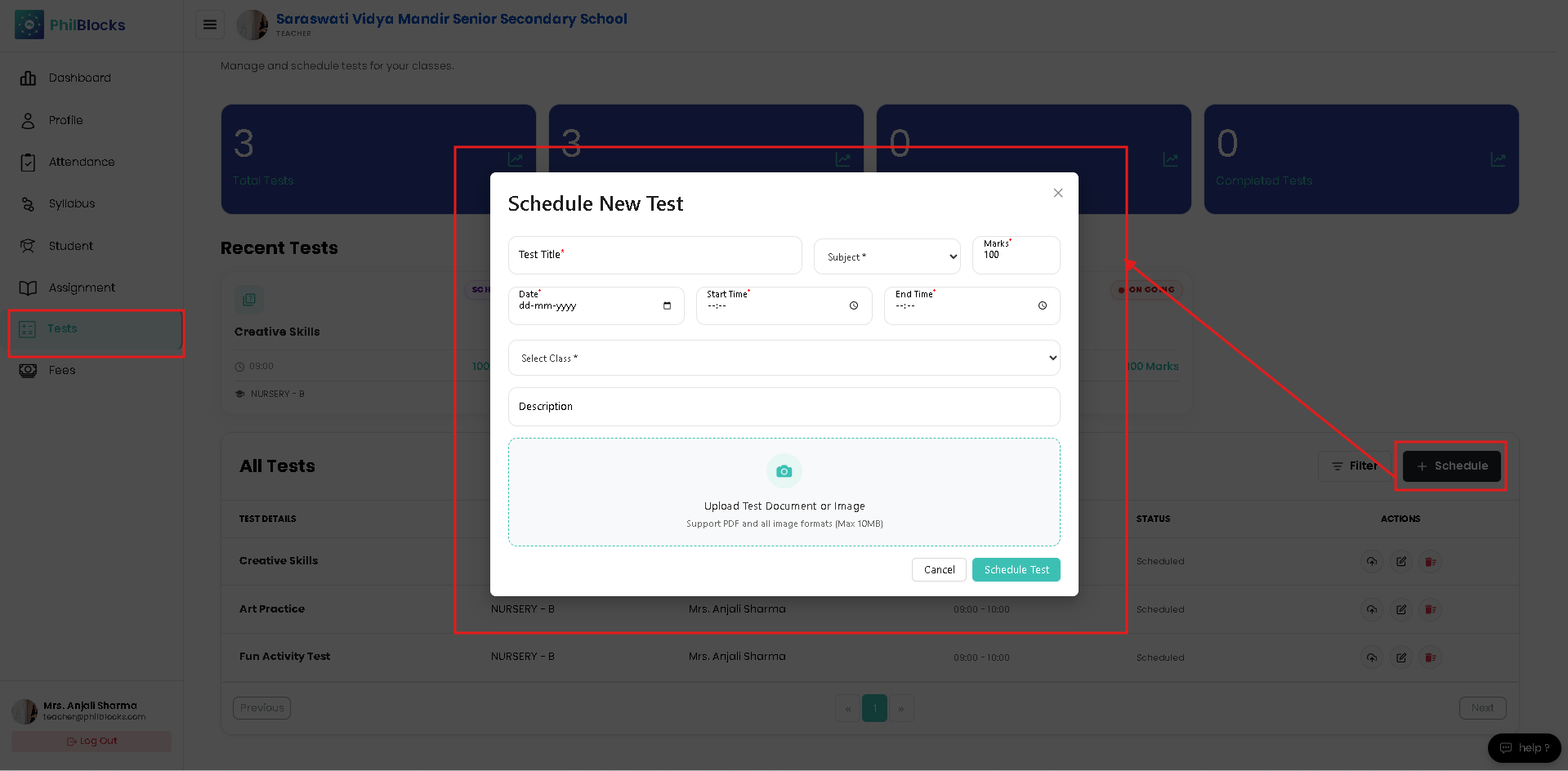Expand the Select Class dropdown
The width and height of the screenshot is (1568, 771).
tap(784, 358)
